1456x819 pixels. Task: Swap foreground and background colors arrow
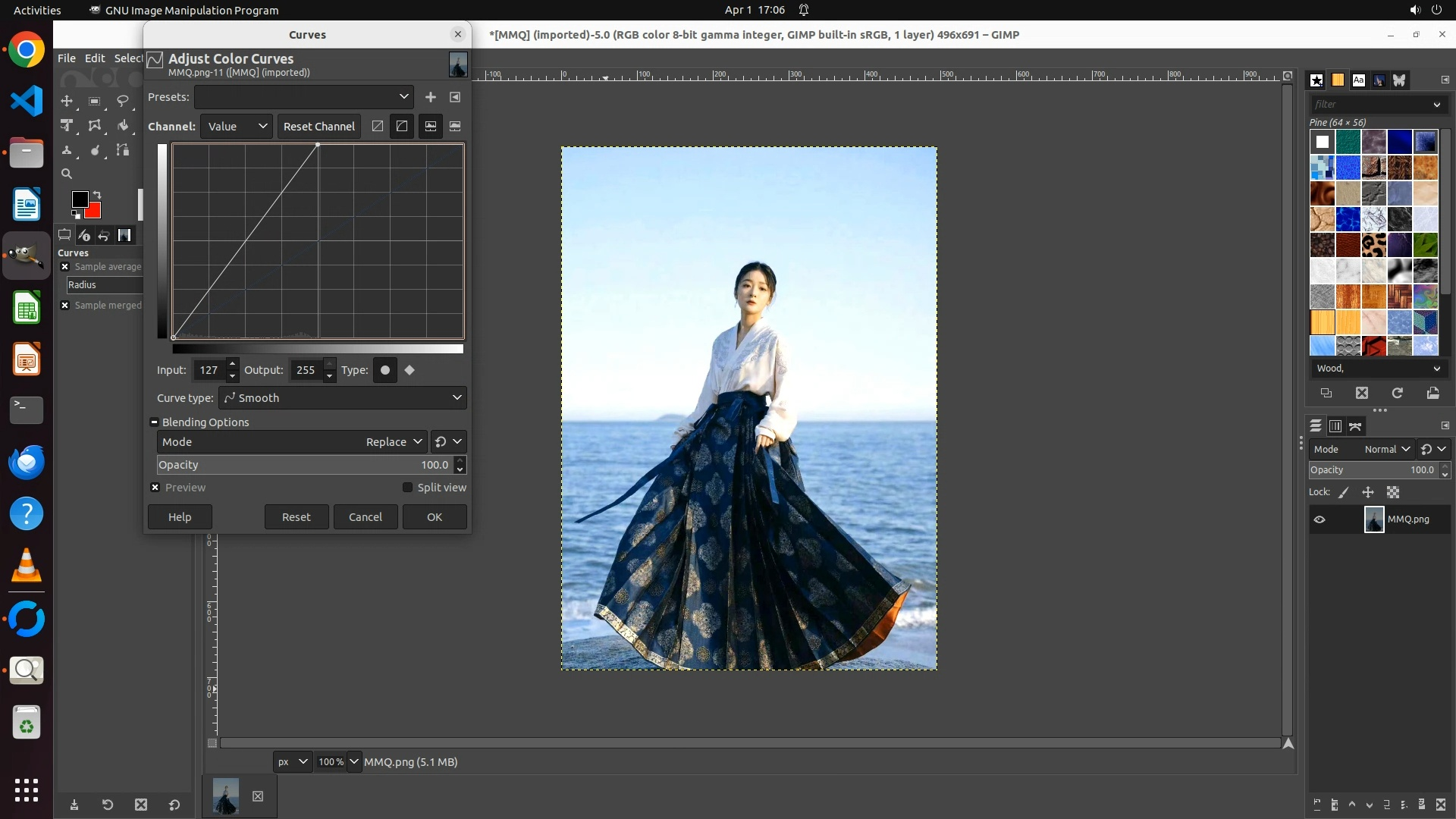coord(97,195)
